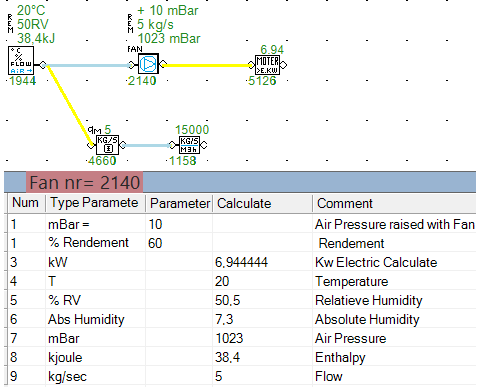Click the REM note icon above the flow source
The height and width of the screenshot is (391, 478).
[x=11, y=24]
